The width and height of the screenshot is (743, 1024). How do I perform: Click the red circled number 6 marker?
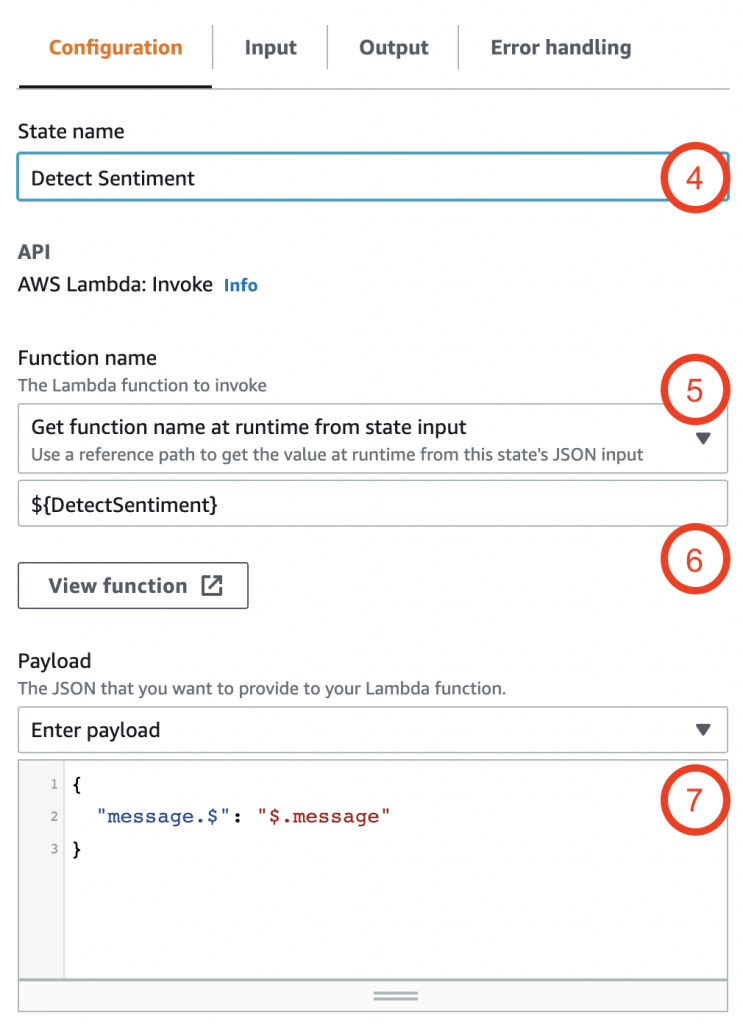point(695,560)
